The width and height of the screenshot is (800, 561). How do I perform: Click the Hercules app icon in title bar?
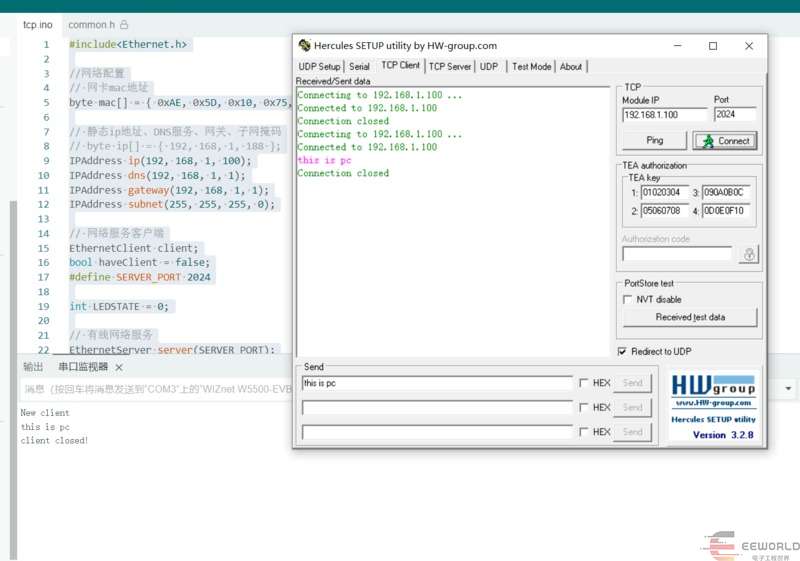304,45
